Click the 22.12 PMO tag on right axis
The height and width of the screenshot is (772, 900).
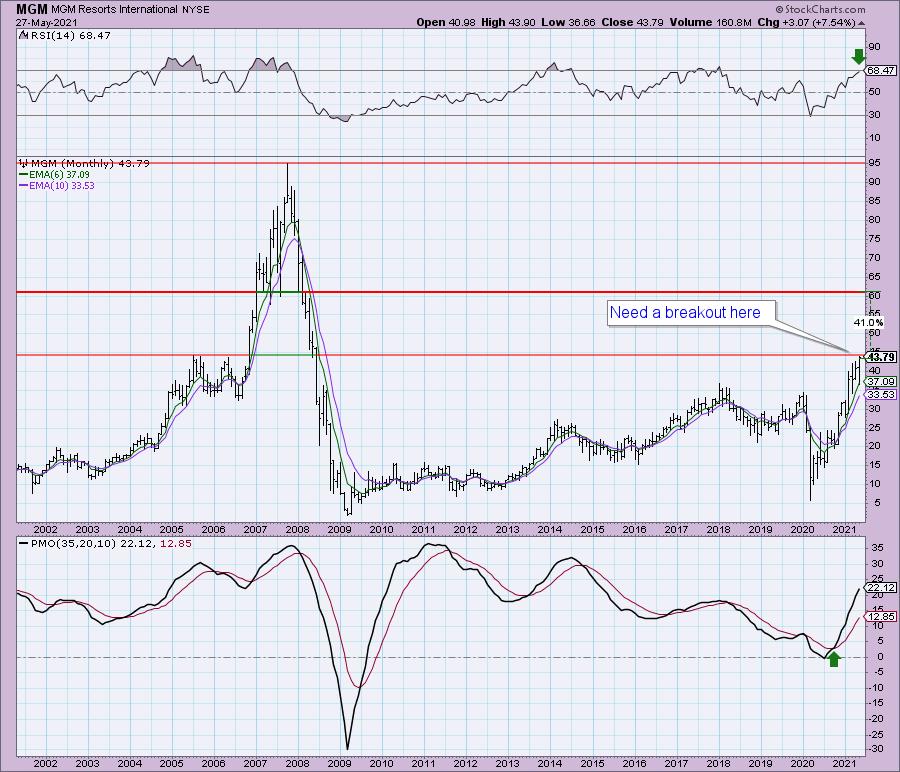(880, 587)
